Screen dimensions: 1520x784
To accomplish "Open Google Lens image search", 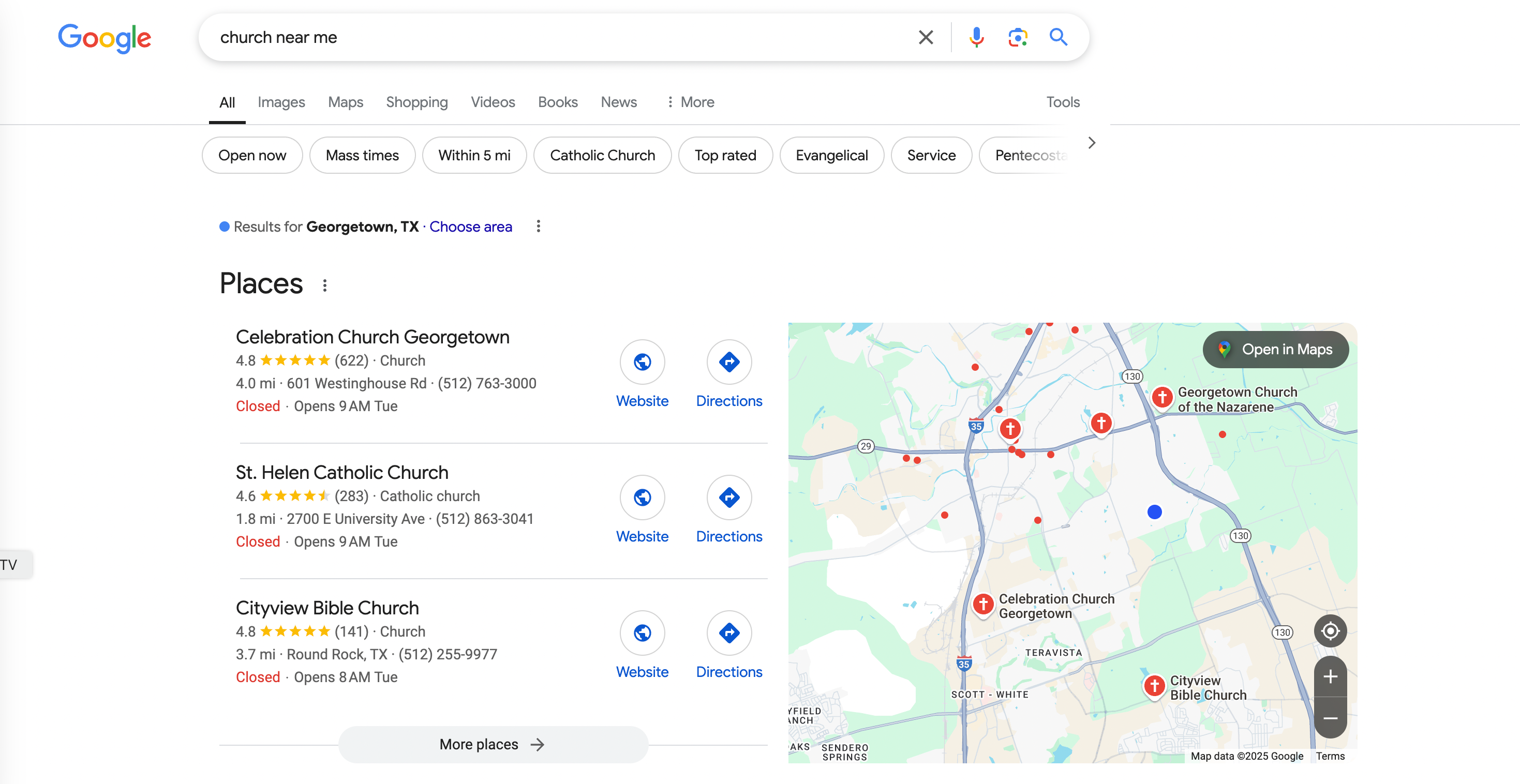I will pos(1018,37).
